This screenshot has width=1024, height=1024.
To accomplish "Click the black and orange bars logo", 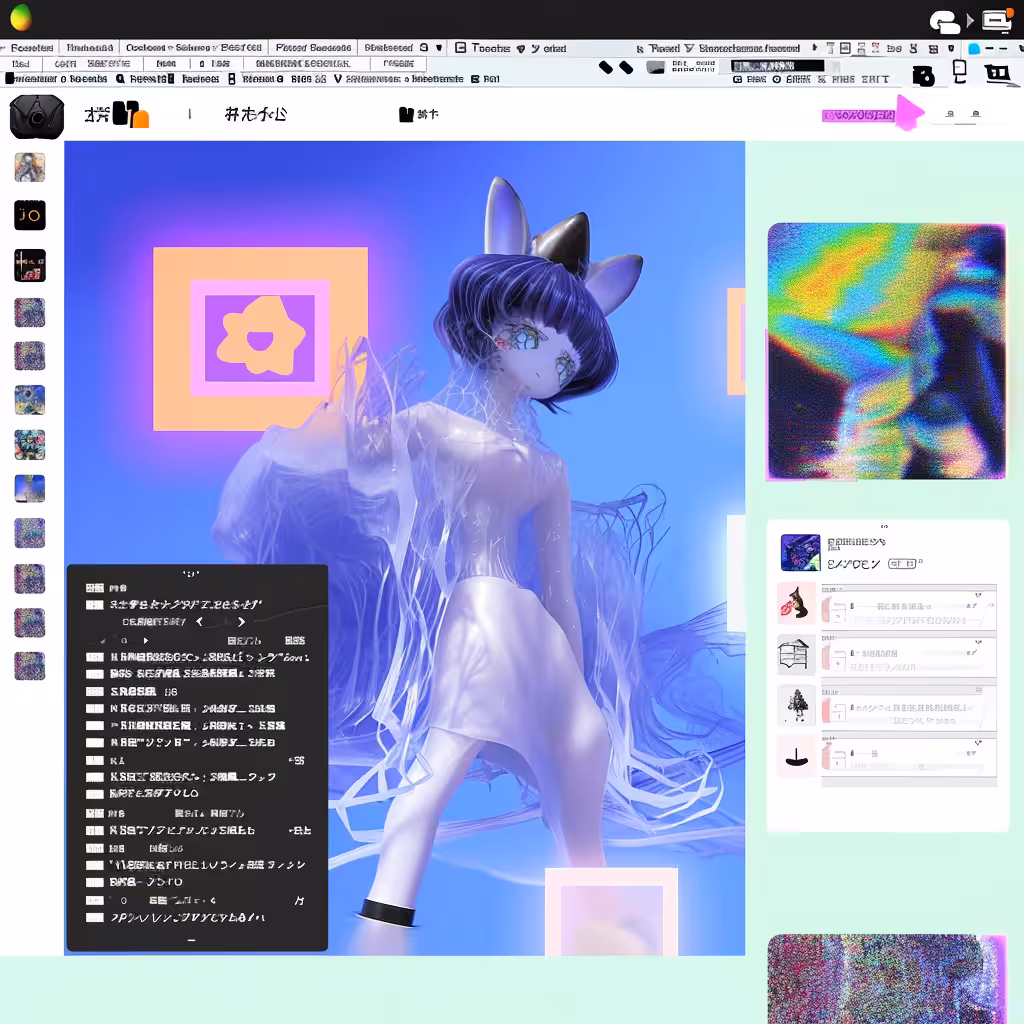I will pos(131,114).
